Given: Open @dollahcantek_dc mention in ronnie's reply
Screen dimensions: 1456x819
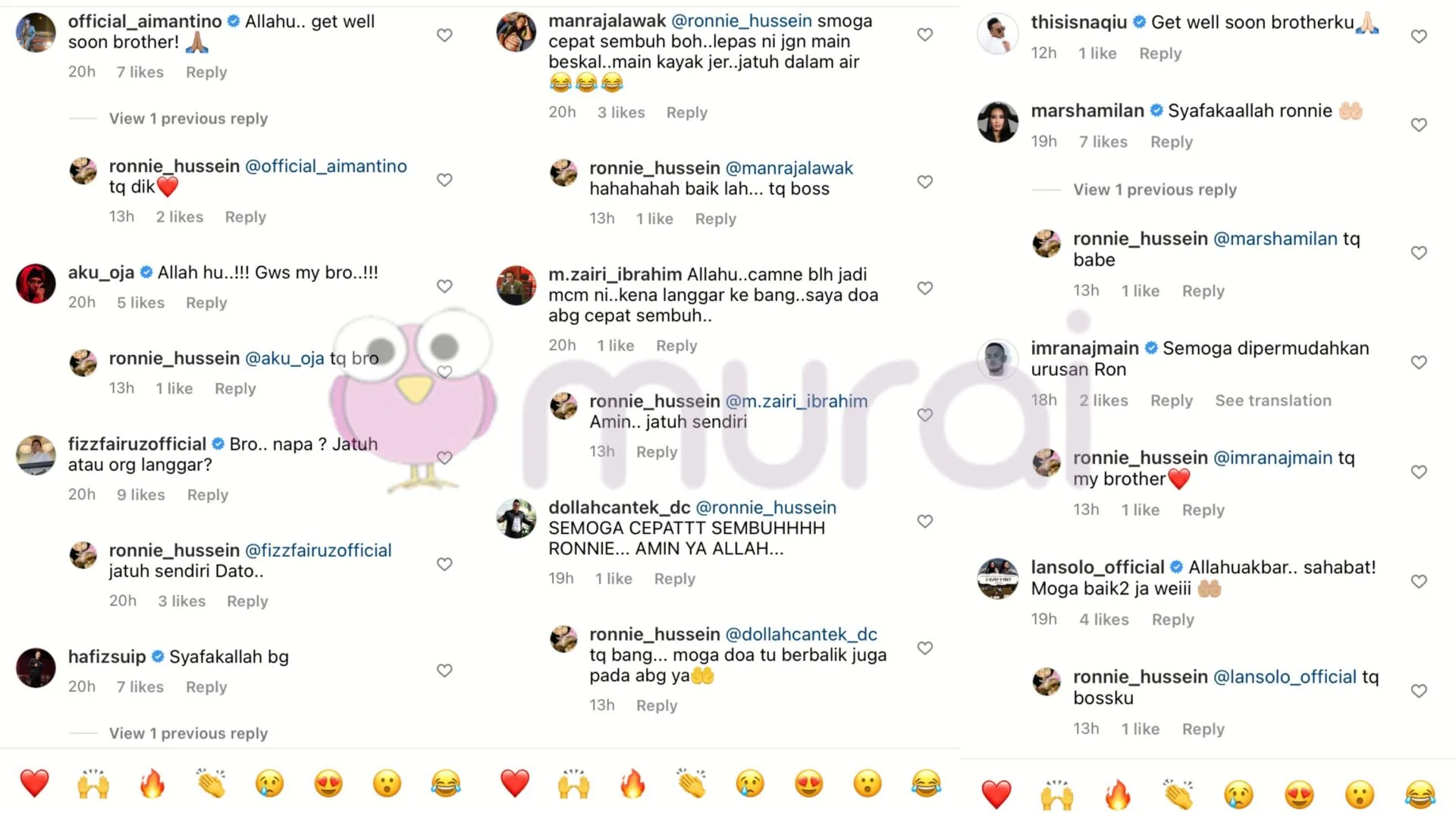Looking at the screenshot, I should pos(801,634).
